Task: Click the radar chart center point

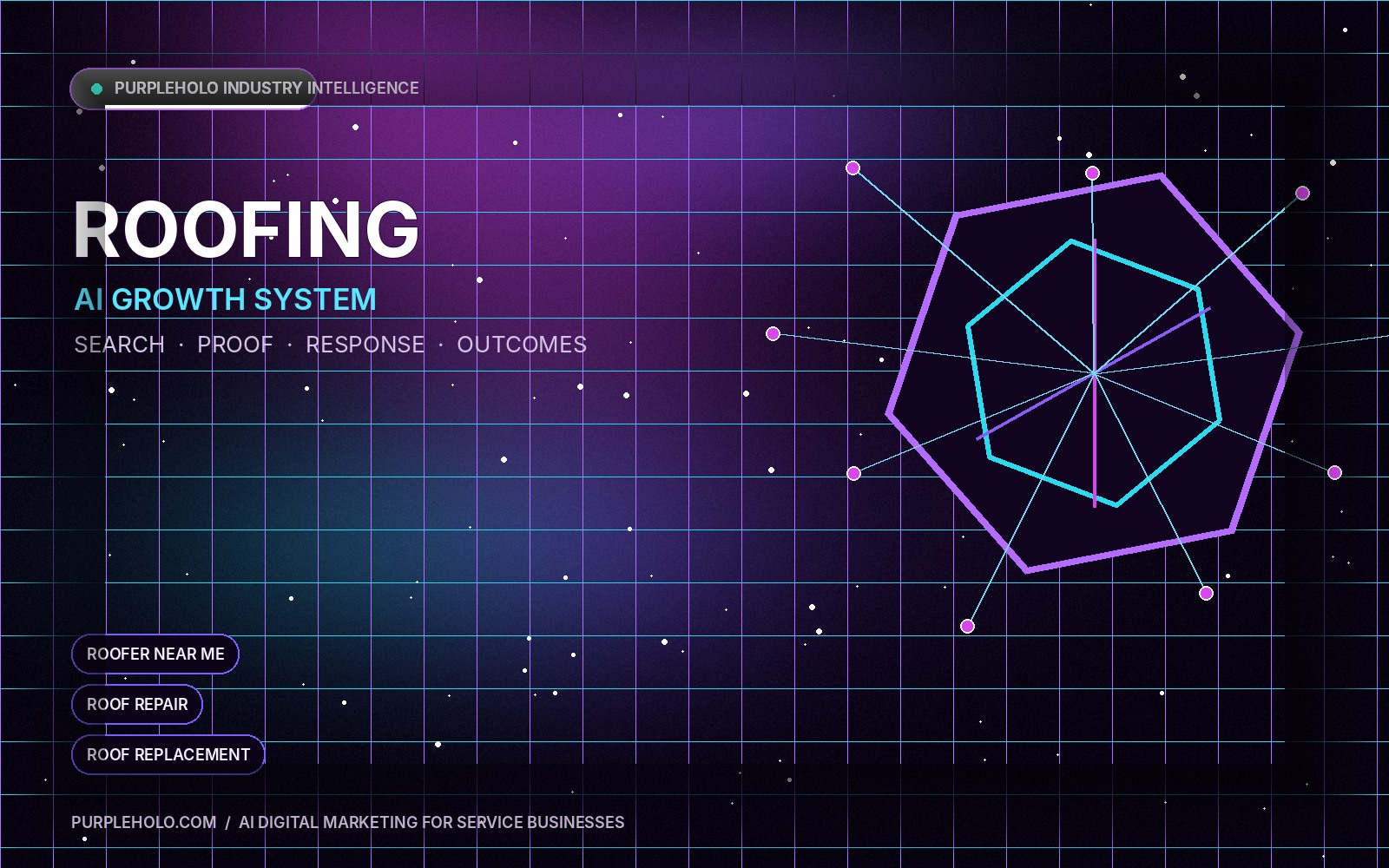Action: 1095,373
